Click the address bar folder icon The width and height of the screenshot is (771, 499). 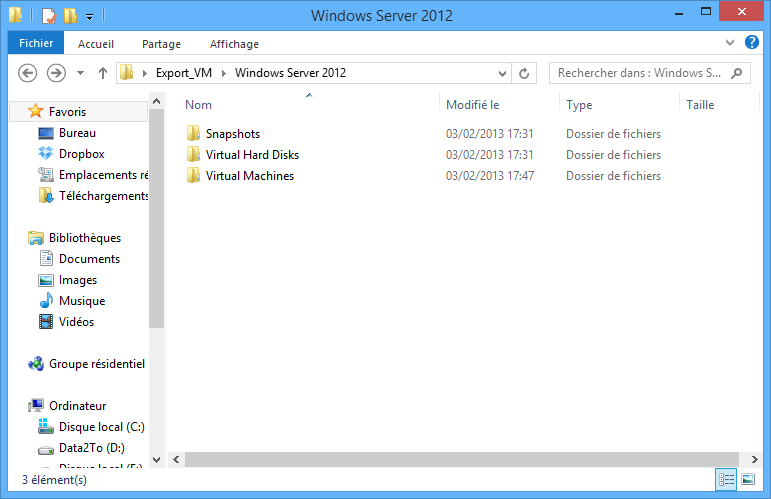[x=127, y=73]
